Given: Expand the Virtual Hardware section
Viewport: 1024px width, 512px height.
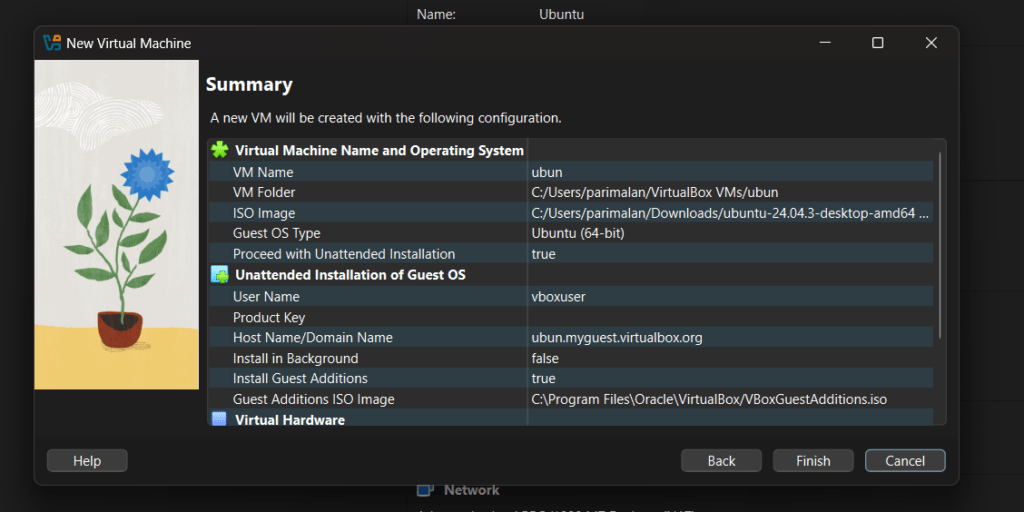Looking at the screenshot, I should point(290,420).
